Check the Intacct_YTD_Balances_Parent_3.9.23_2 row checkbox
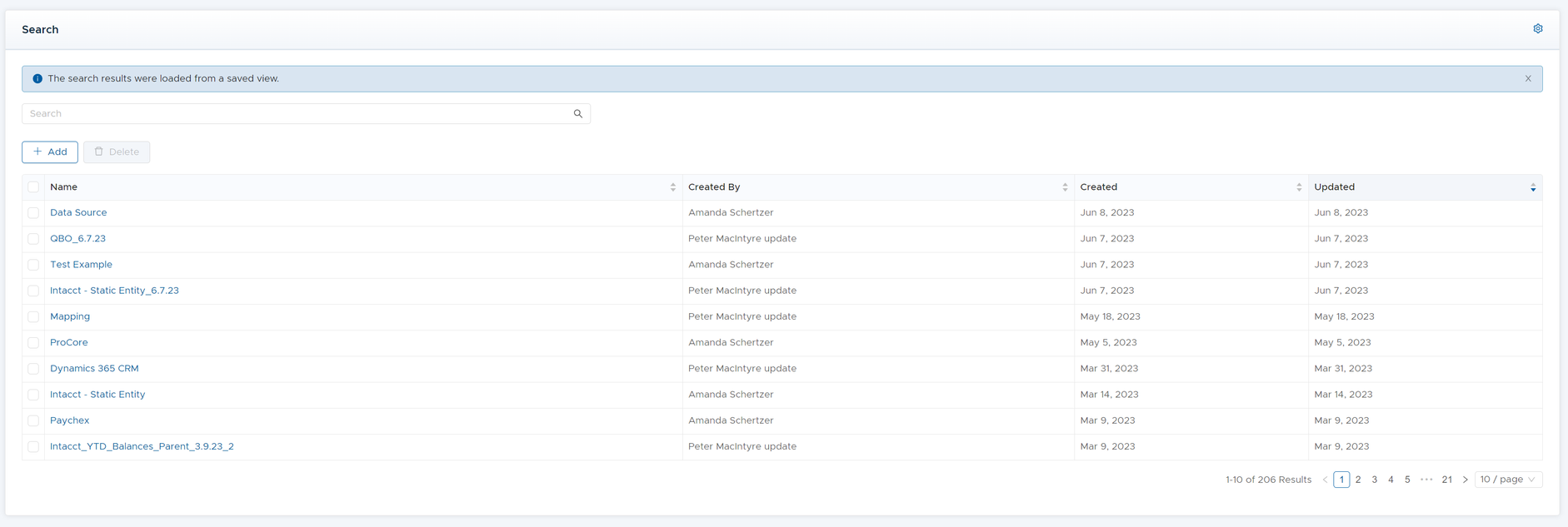Viewport: 1568px width, 527px height. pos(33,446)
